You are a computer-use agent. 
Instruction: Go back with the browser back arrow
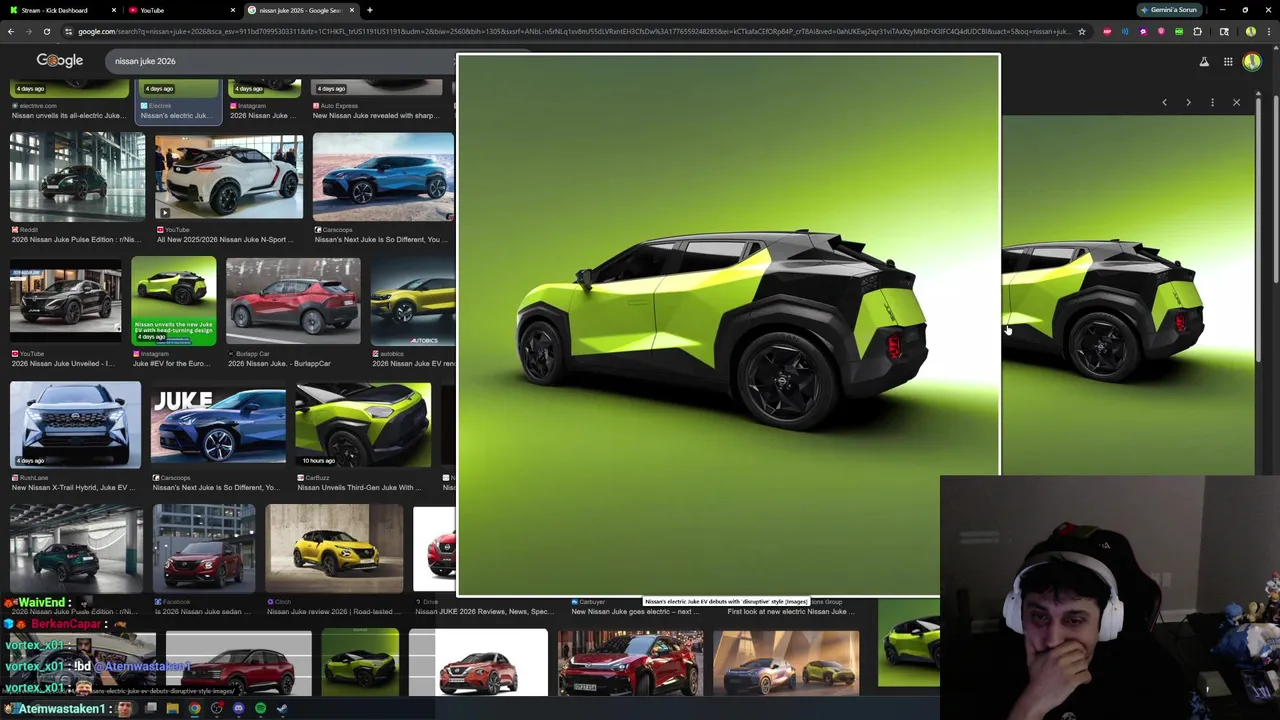tap(11, 31)
